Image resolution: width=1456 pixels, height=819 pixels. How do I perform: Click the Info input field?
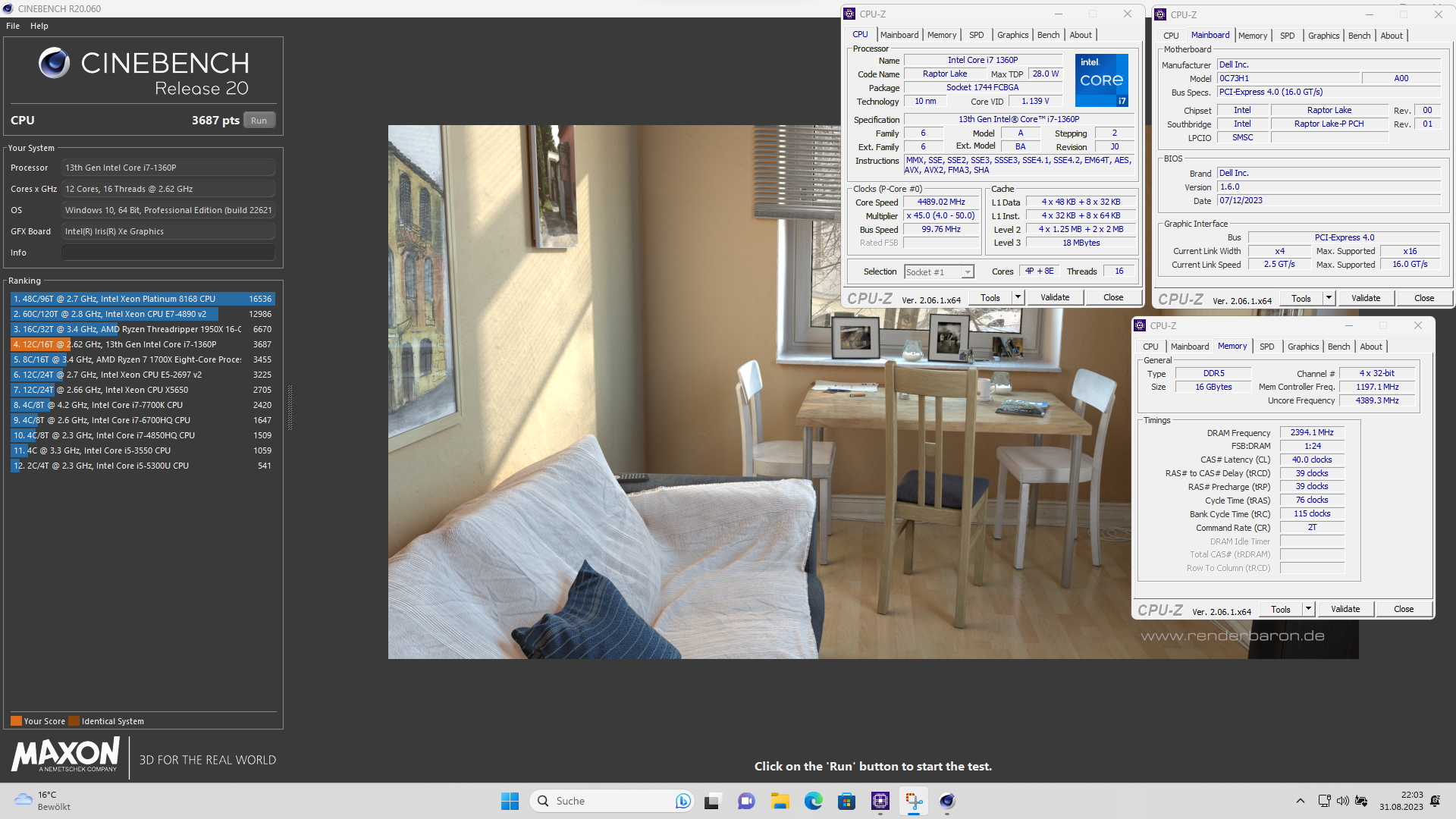[x=168, y=253]
